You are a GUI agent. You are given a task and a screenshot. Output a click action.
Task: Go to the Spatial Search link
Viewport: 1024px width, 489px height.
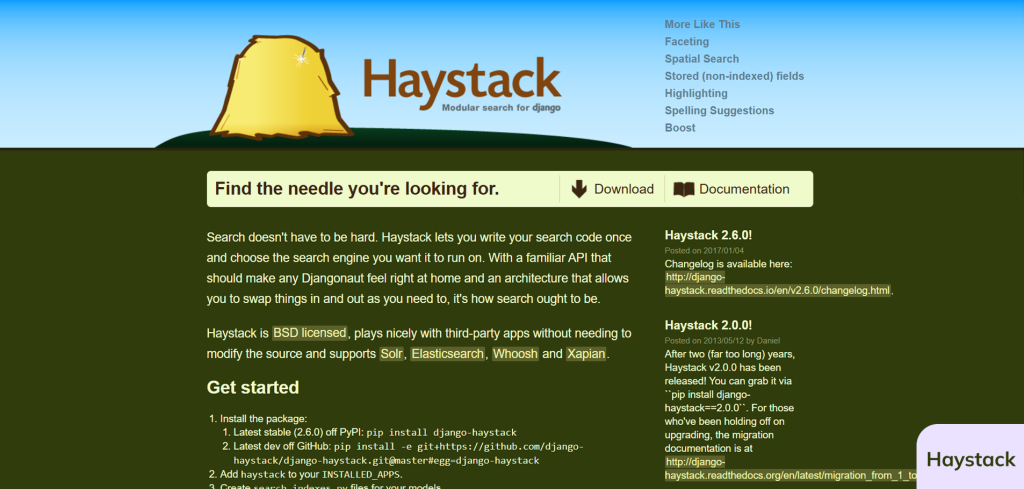pyautogui.click(x=702, y=59)
